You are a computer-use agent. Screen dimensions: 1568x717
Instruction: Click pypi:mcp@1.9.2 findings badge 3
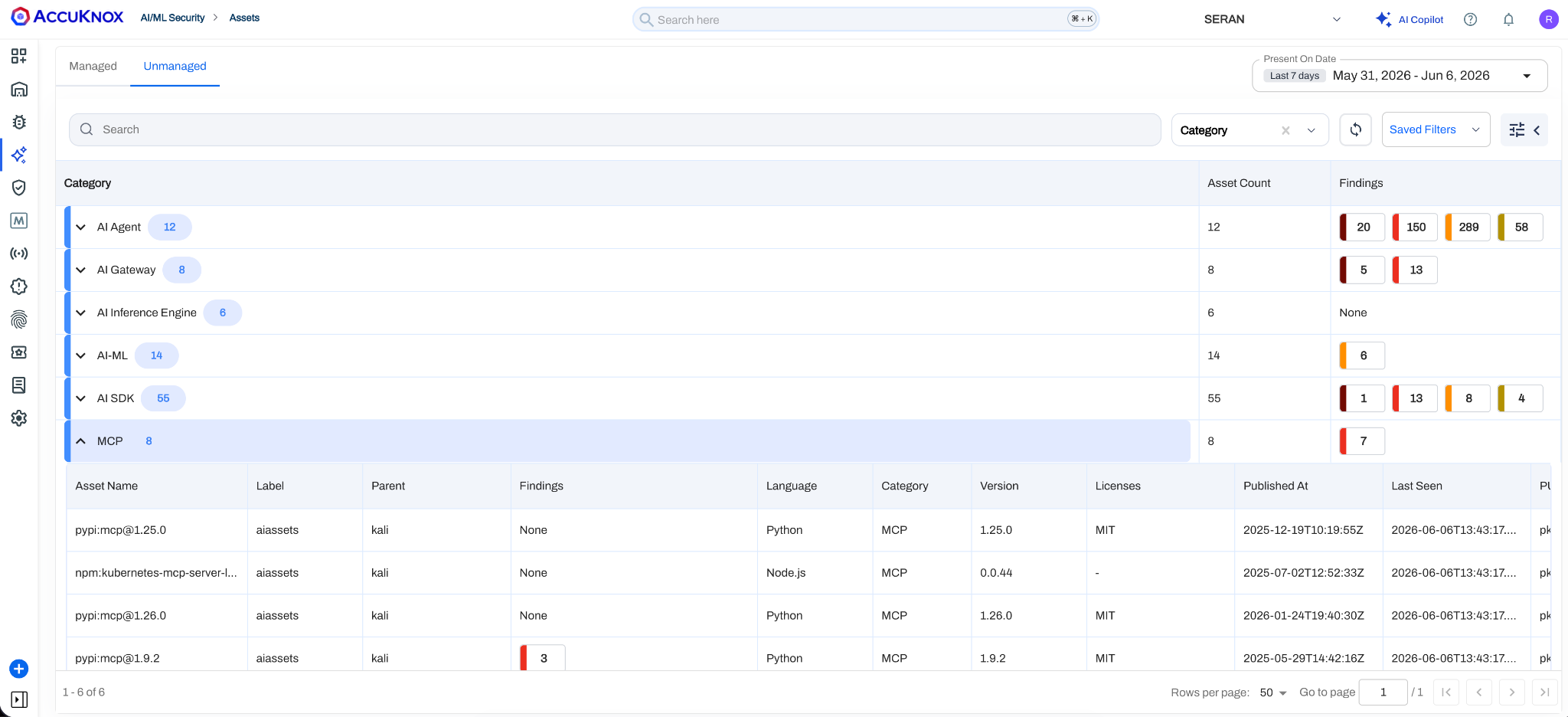tap(543, 658)
